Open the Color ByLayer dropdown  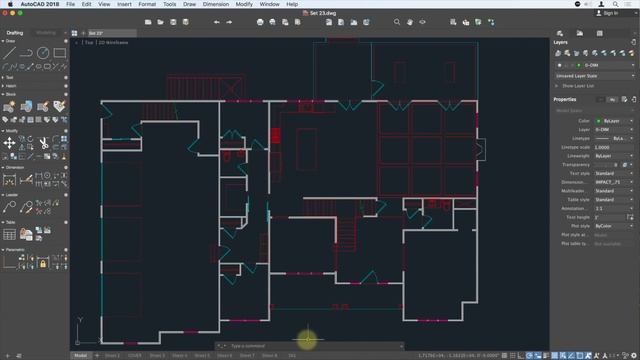coord(614,121)
